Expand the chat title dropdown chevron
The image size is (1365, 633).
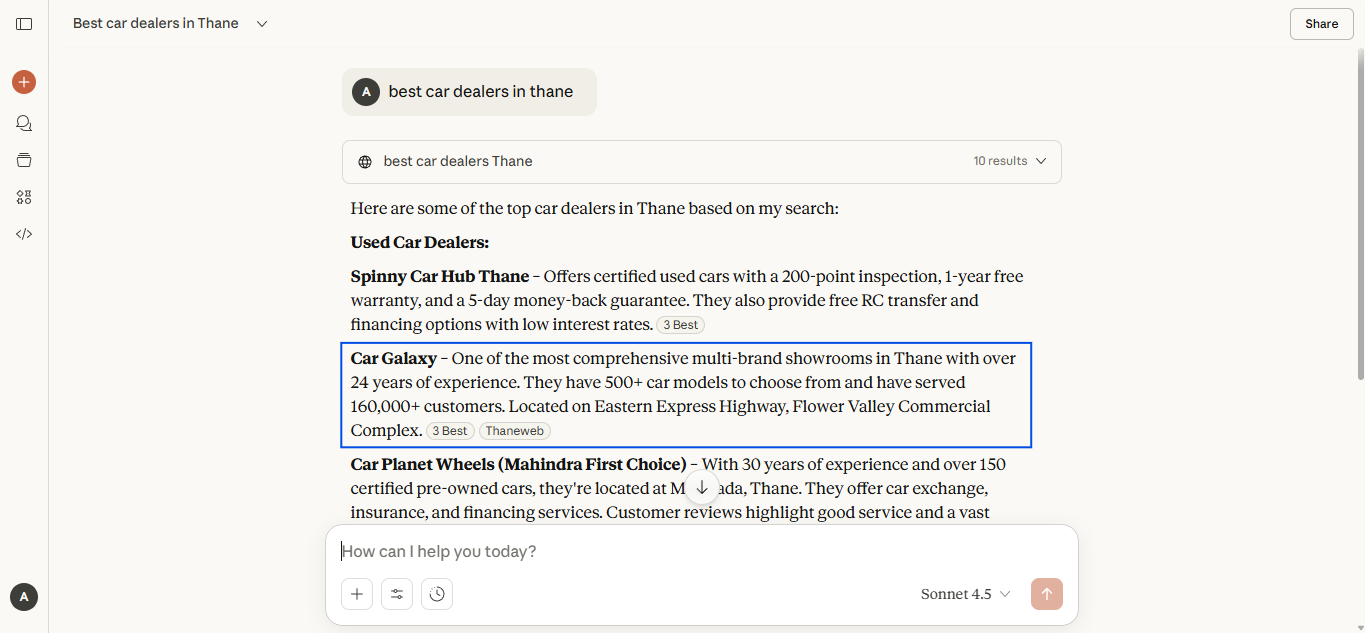[262, 24]
